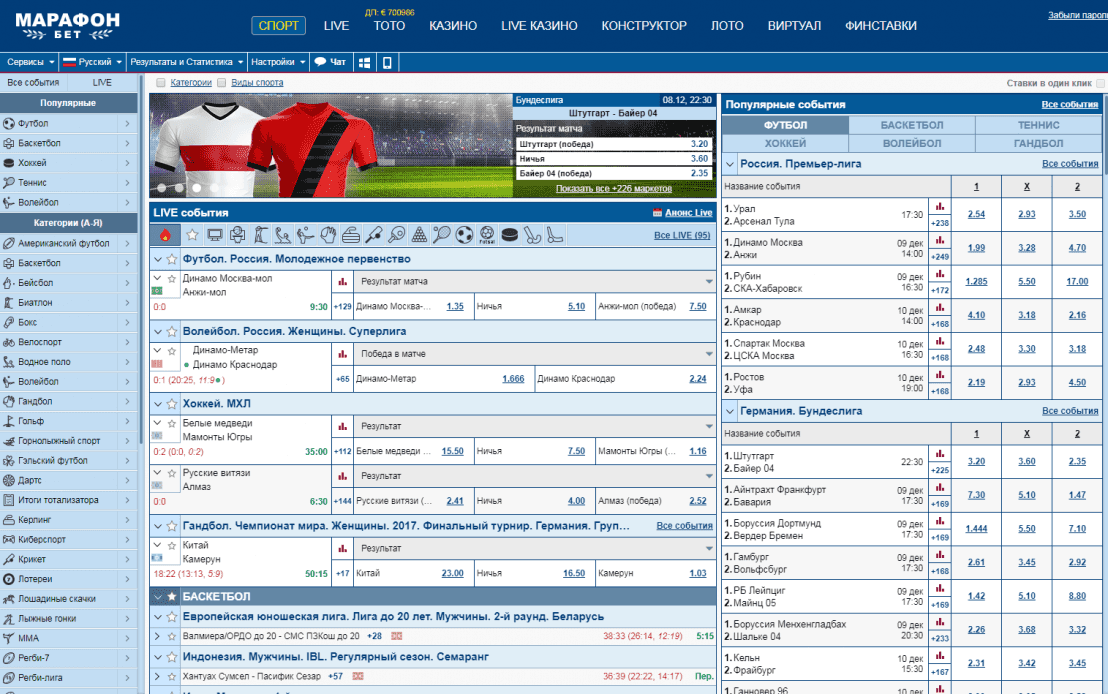
Task: Filter live events by the plain football icon
Action: (x=464, y=235)
